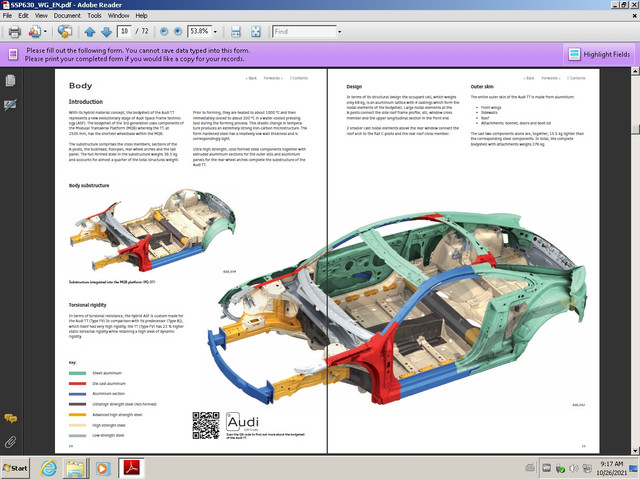Click the vertical scrollbar thumb

click(635, 129)
